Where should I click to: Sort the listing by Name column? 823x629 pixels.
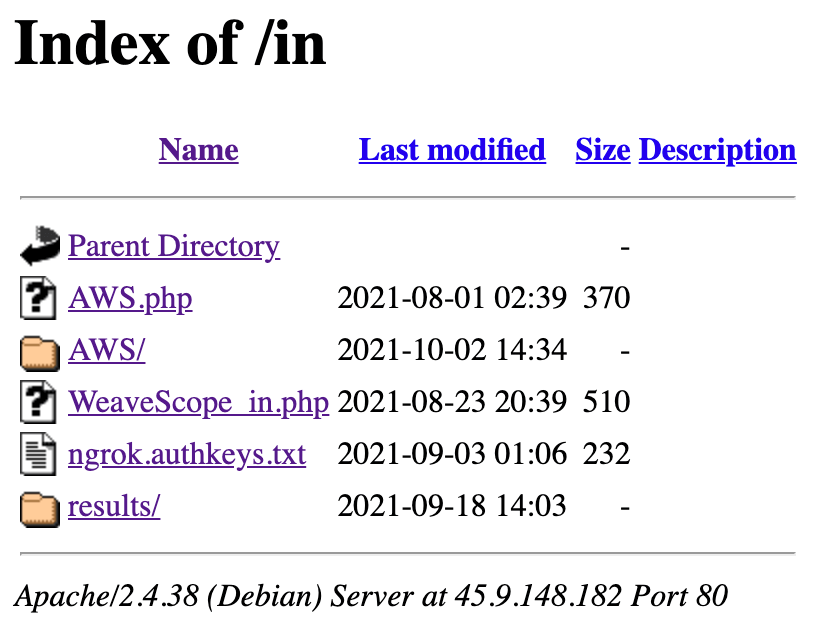tap(198, 150)
